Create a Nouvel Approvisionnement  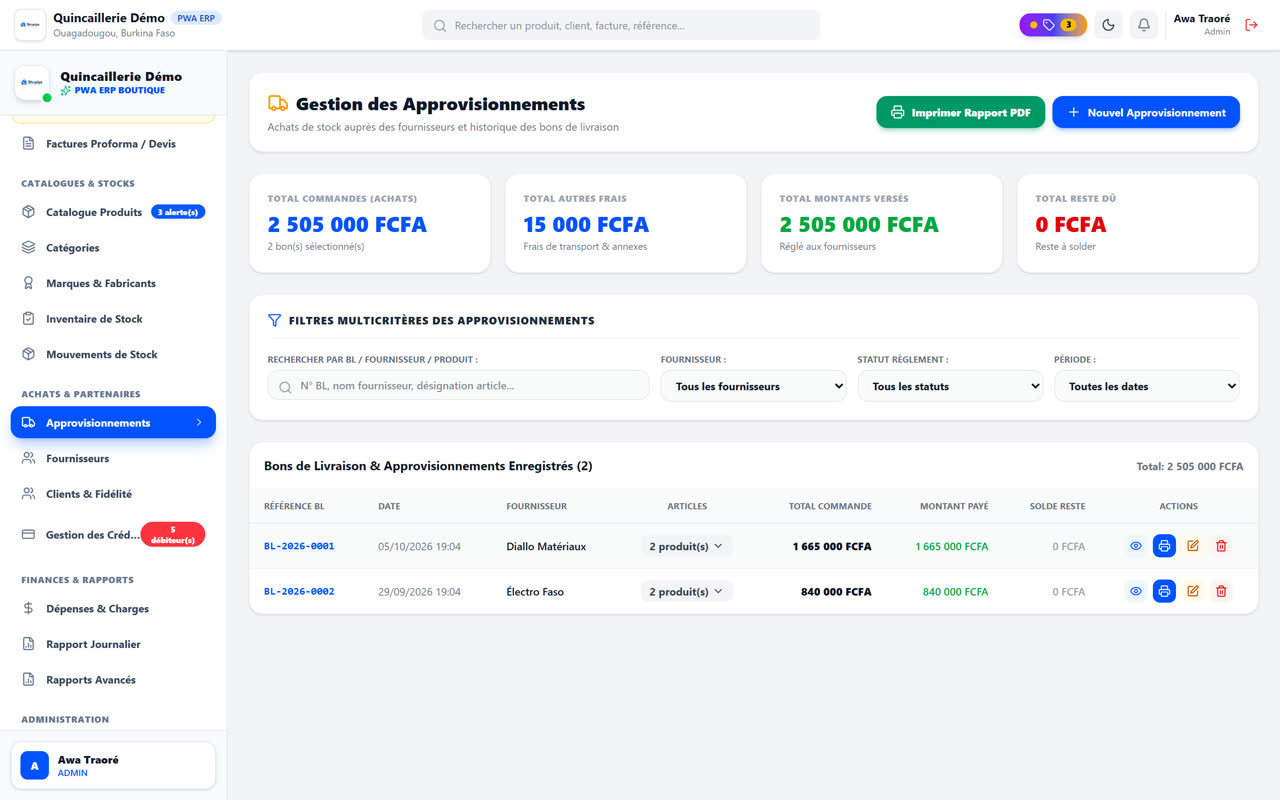1146,112
